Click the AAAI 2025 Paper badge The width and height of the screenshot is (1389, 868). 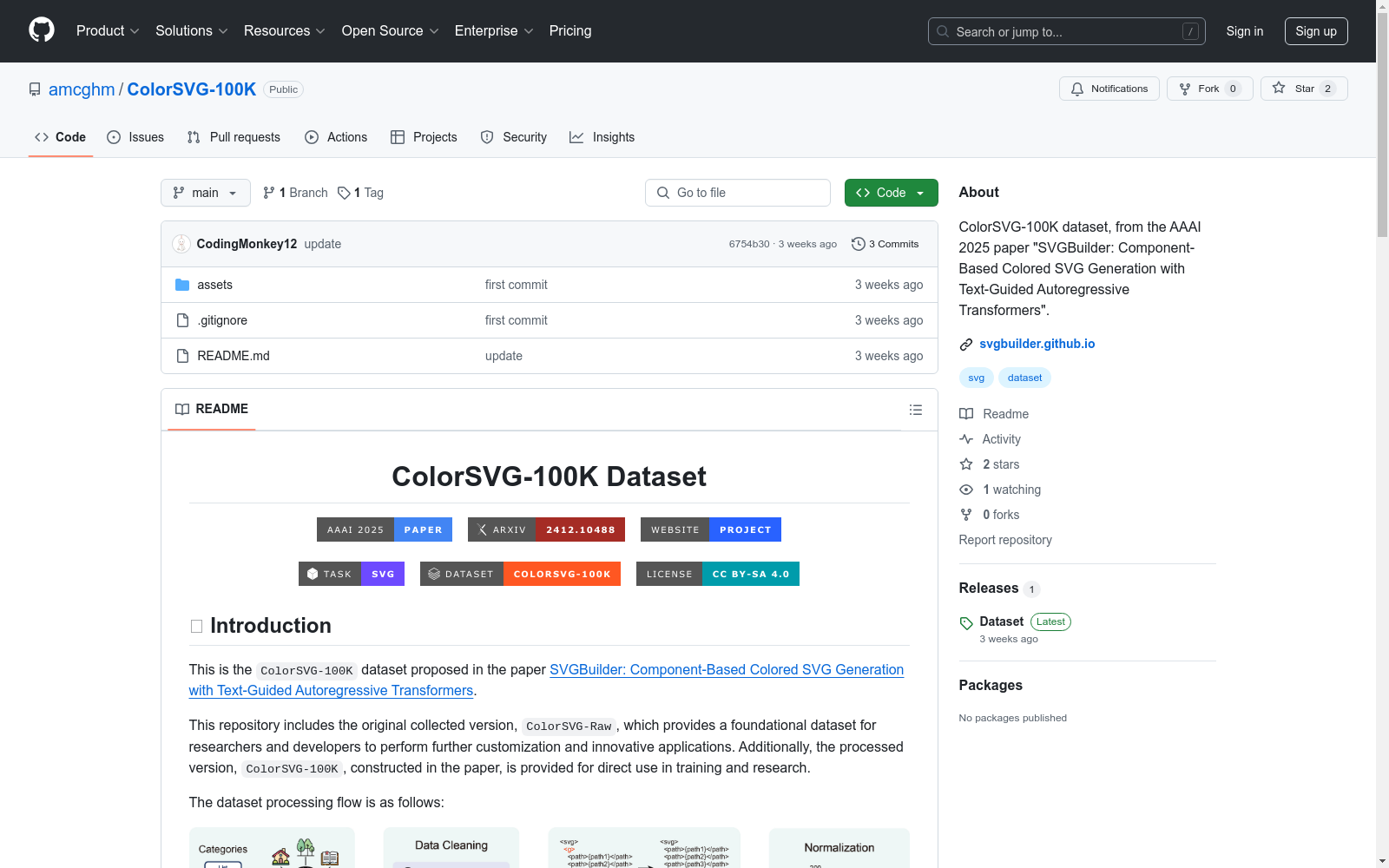coord(385,529)
